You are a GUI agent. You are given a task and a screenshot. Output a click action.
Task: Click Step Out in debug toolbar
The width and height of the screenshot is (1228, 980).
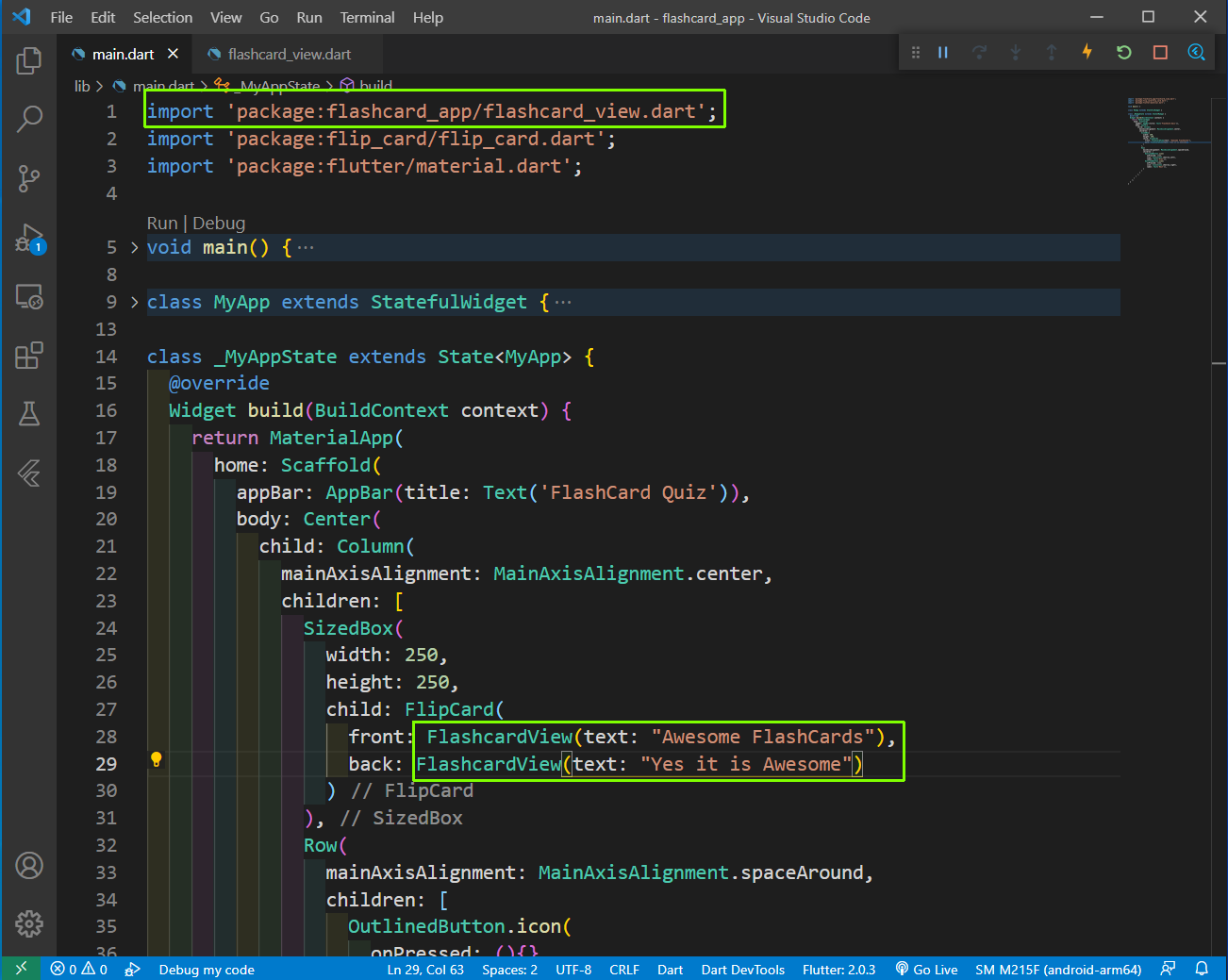pyautogui.click(x=1051, y=53)
